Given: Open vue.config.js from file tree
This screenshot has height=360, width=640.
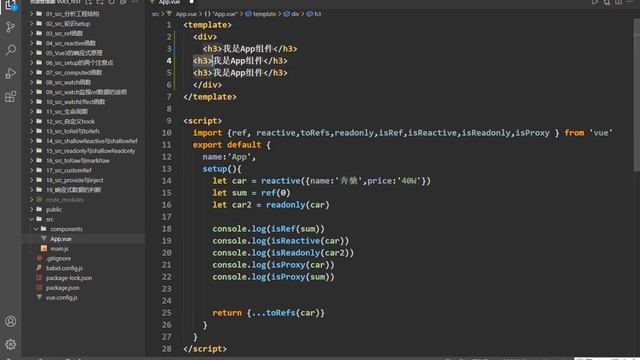Looking at the screenshot, I should [83, 298].
